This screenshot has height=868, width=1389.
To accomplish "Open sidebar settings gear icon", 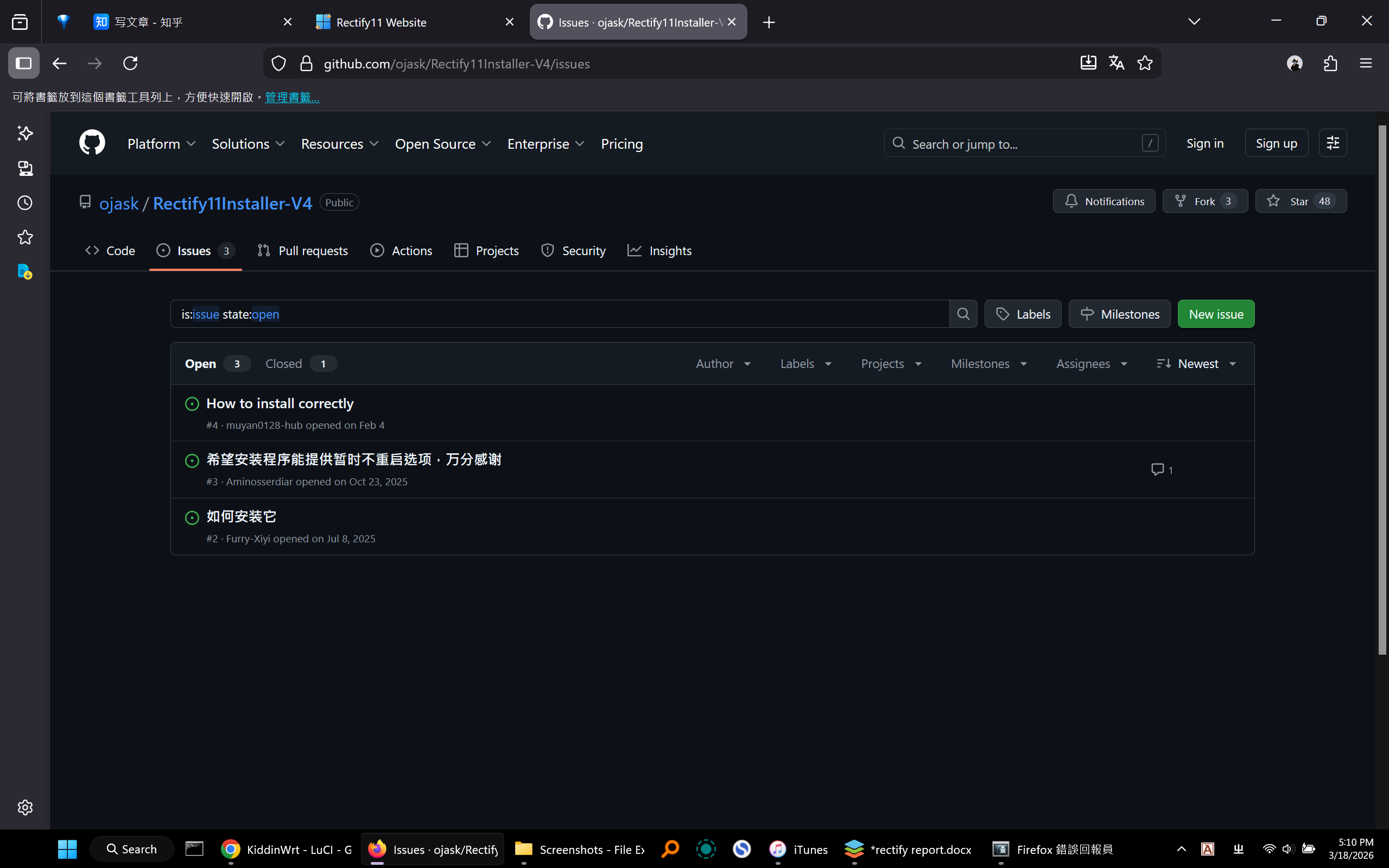I will pyautogui.click(x=24, y=807).
